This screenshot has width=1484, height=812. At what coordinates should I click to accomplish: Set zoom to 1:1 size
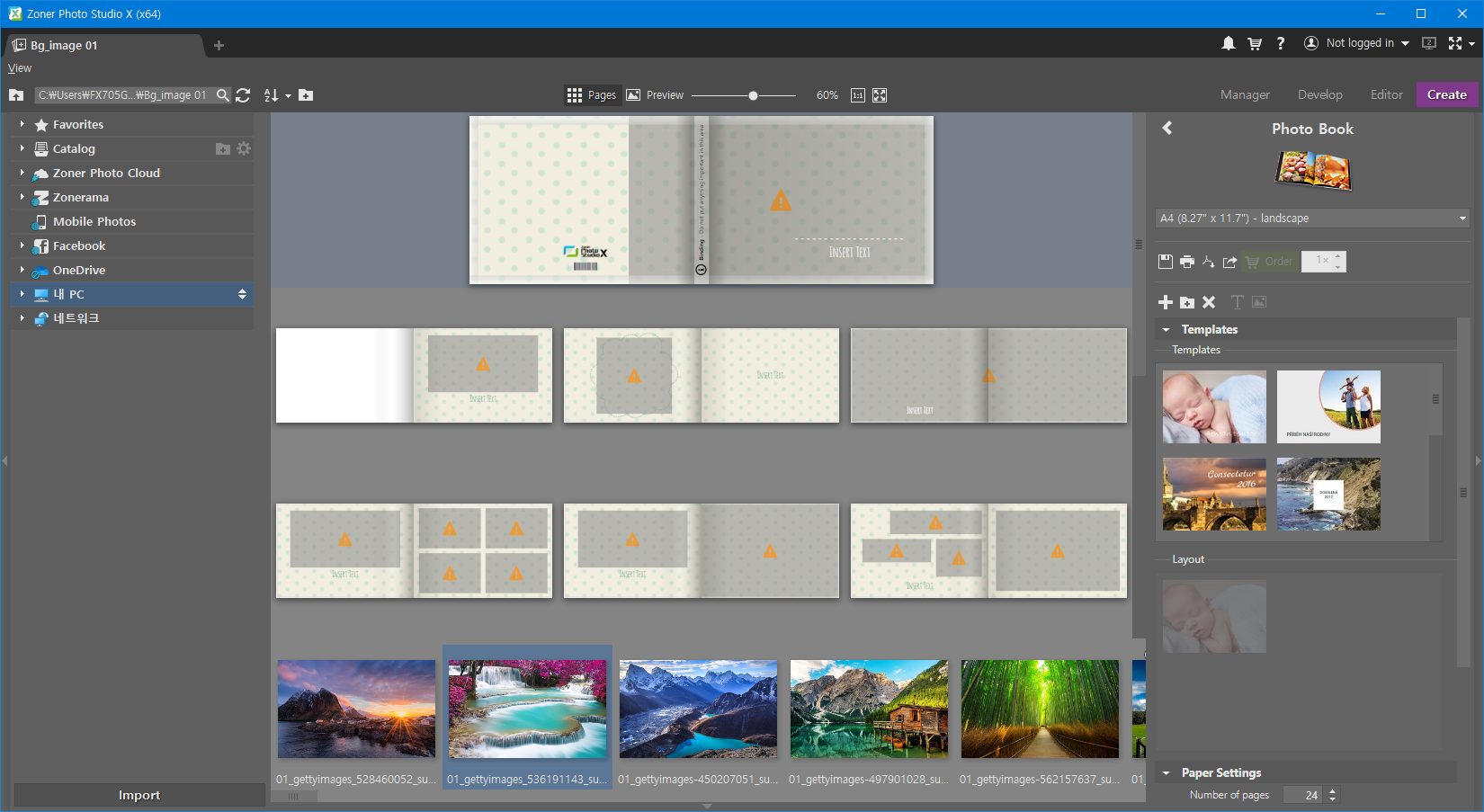[858, 95]
